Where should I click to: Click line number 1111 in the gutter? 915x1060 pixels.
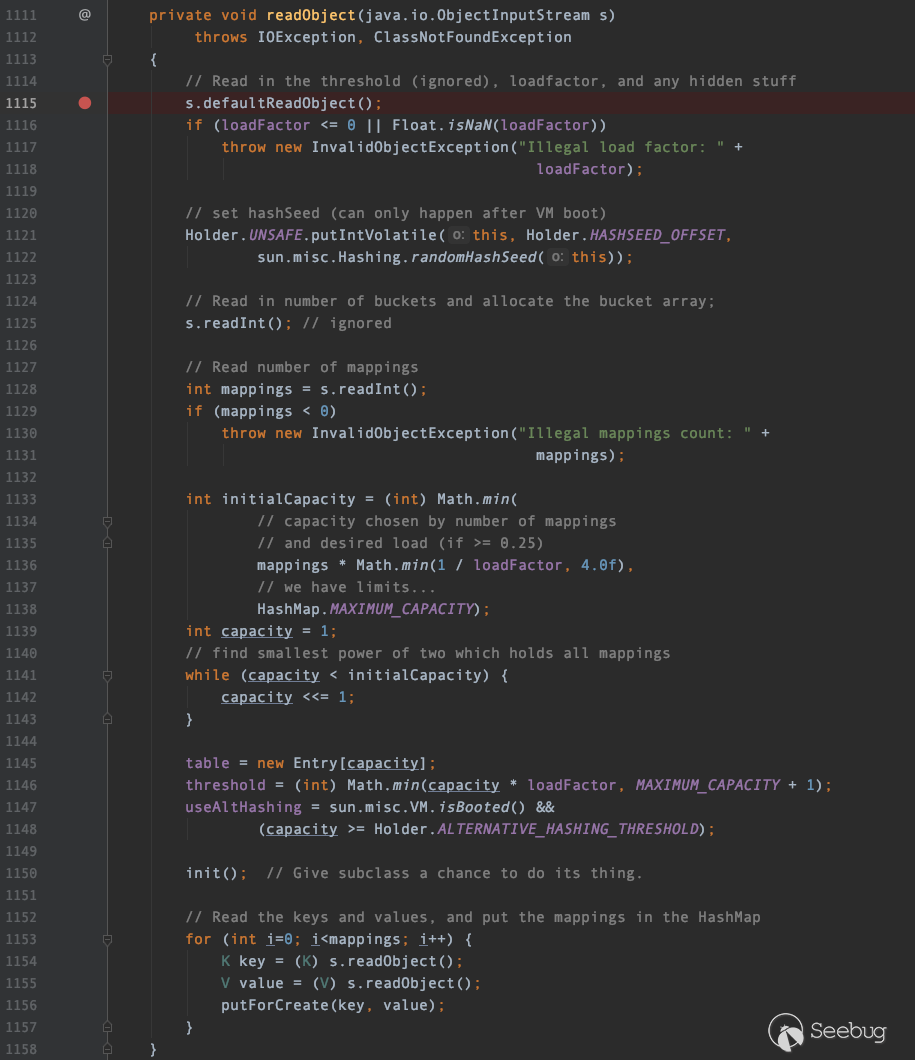point(21,15)
